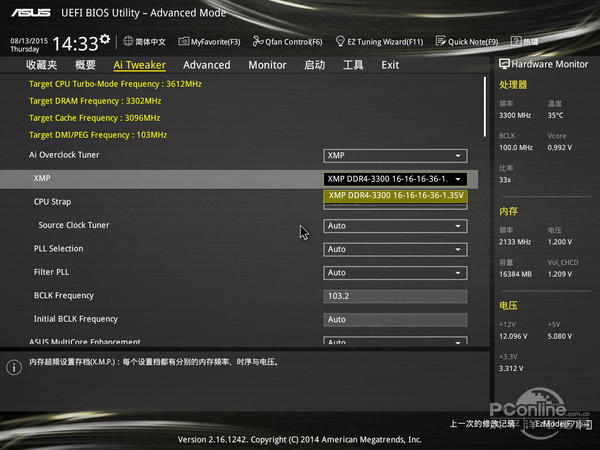The width and height of the screenshot is (600, 450).
Task: Click the 3300 MHz CPU frequency value
Action: point(515,116)
